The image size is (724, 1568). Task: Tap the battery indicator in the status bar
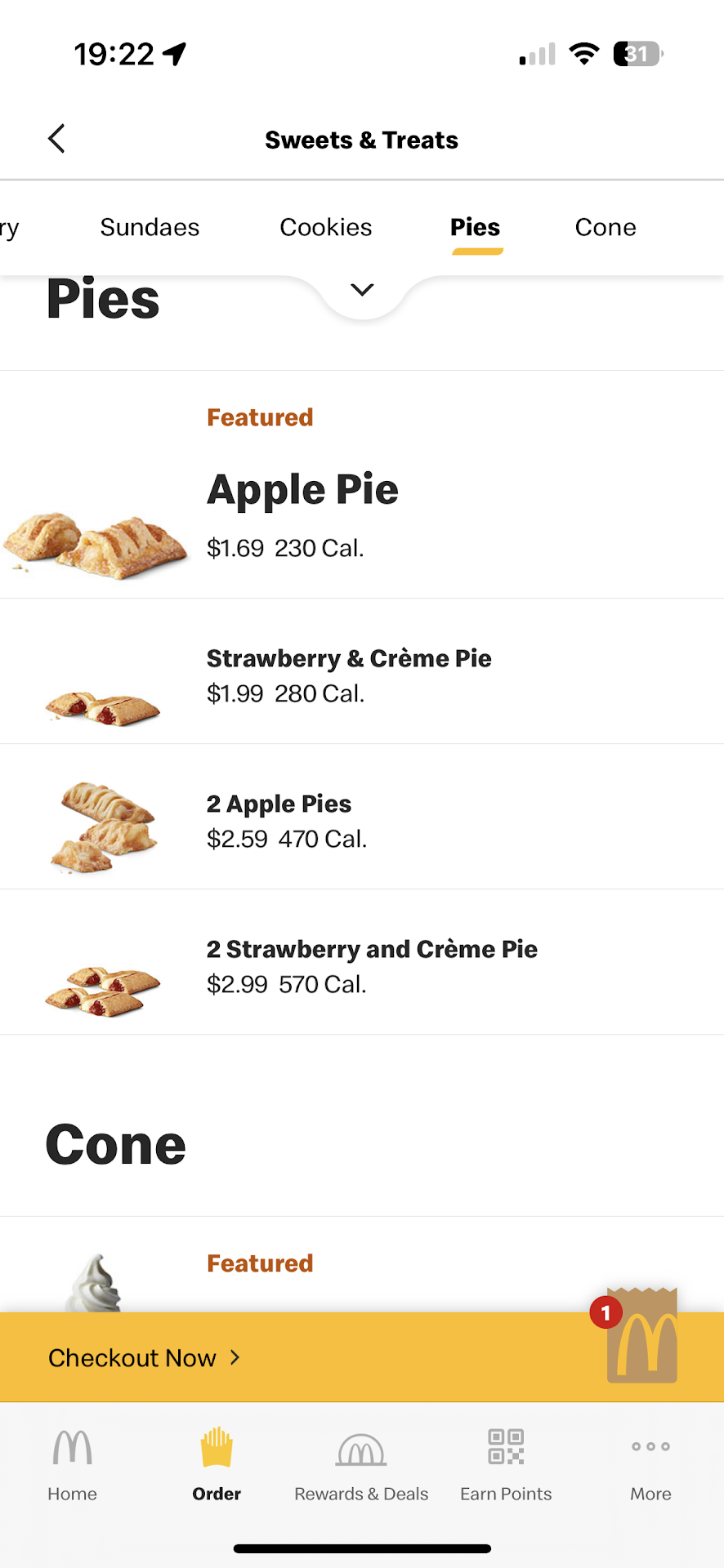point(638,54)
